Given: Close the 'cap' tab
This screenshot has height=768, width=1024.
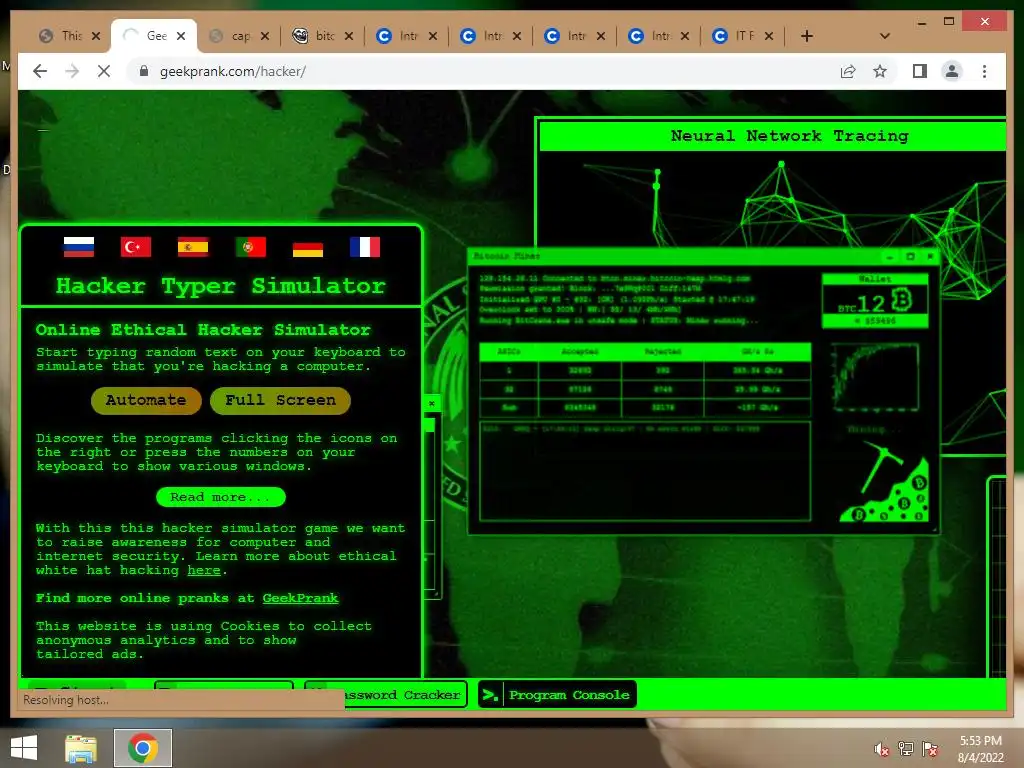Looking at the screenshot, I should [x=264, y=36].
